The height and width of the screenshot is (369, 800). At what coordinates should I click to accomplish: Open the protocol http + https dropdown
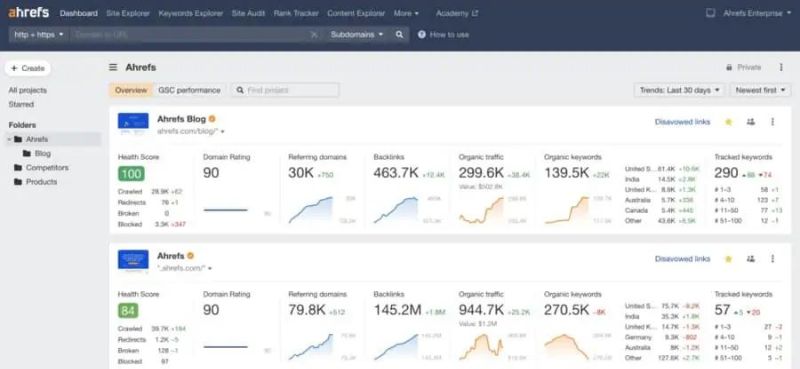(x=39, y=35)
